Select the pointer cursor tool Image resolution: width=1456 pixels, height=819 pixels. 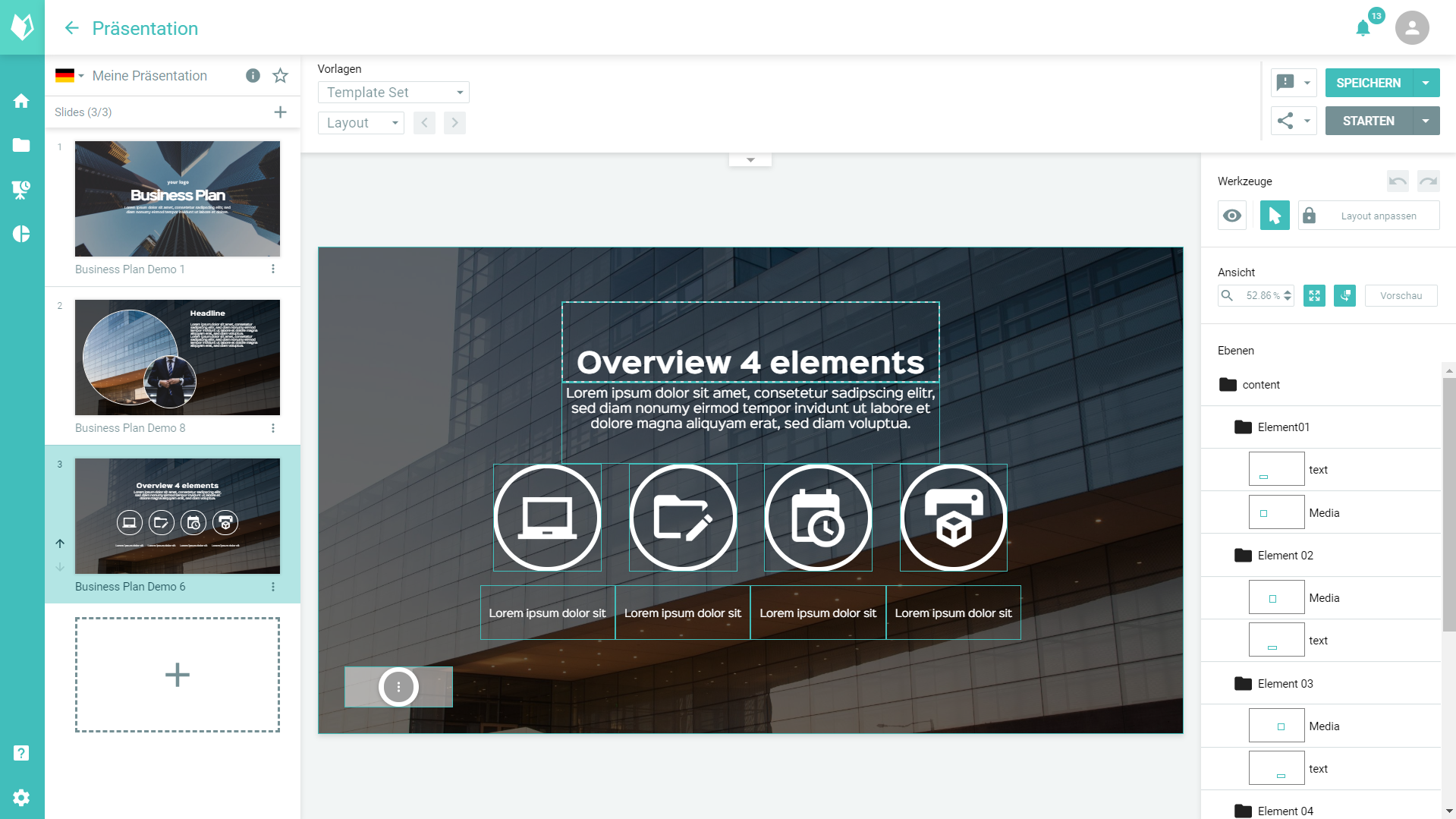pyautogui.click(x=1275, y=216)
